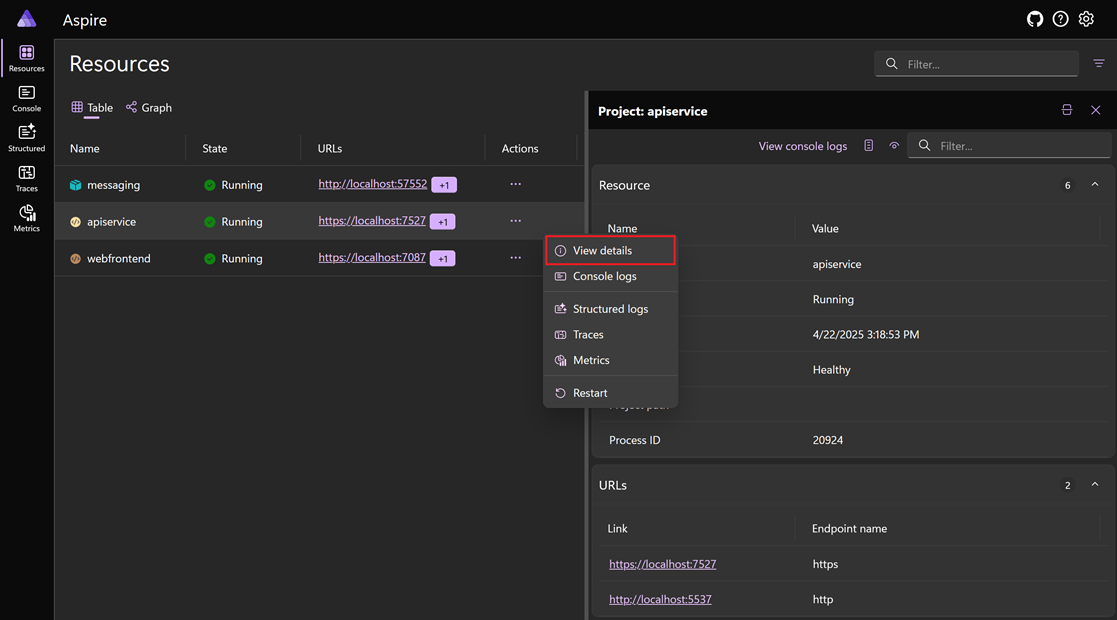Select the messaging resource name
The image size is (1117, 620).
click(x=113, y=185)
